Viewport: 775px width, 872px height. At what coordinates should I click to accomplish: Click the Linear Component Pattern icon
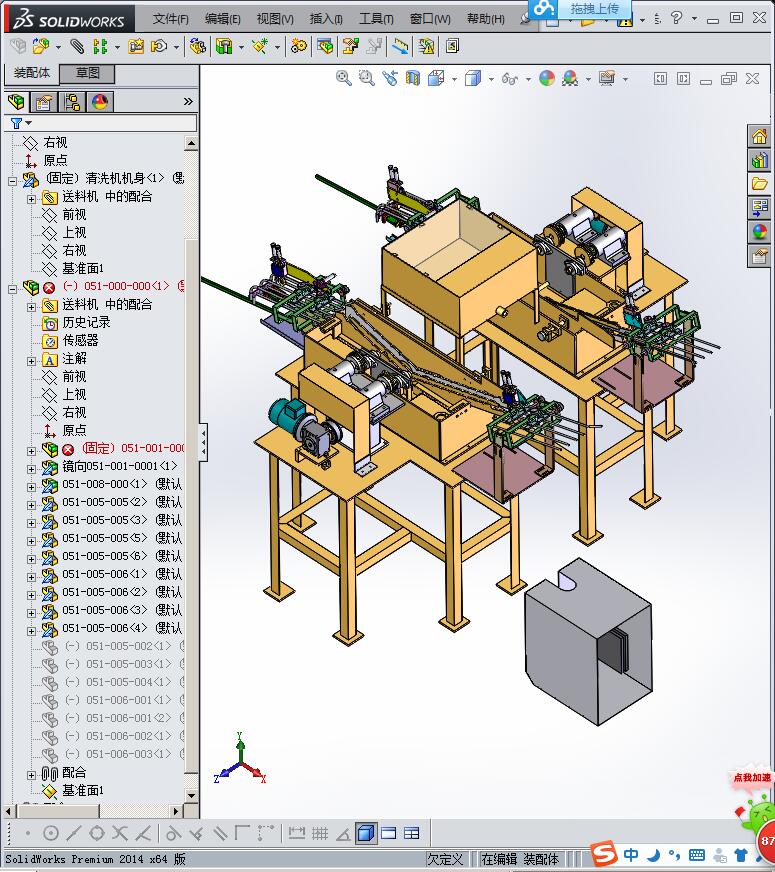coord(100,46)
